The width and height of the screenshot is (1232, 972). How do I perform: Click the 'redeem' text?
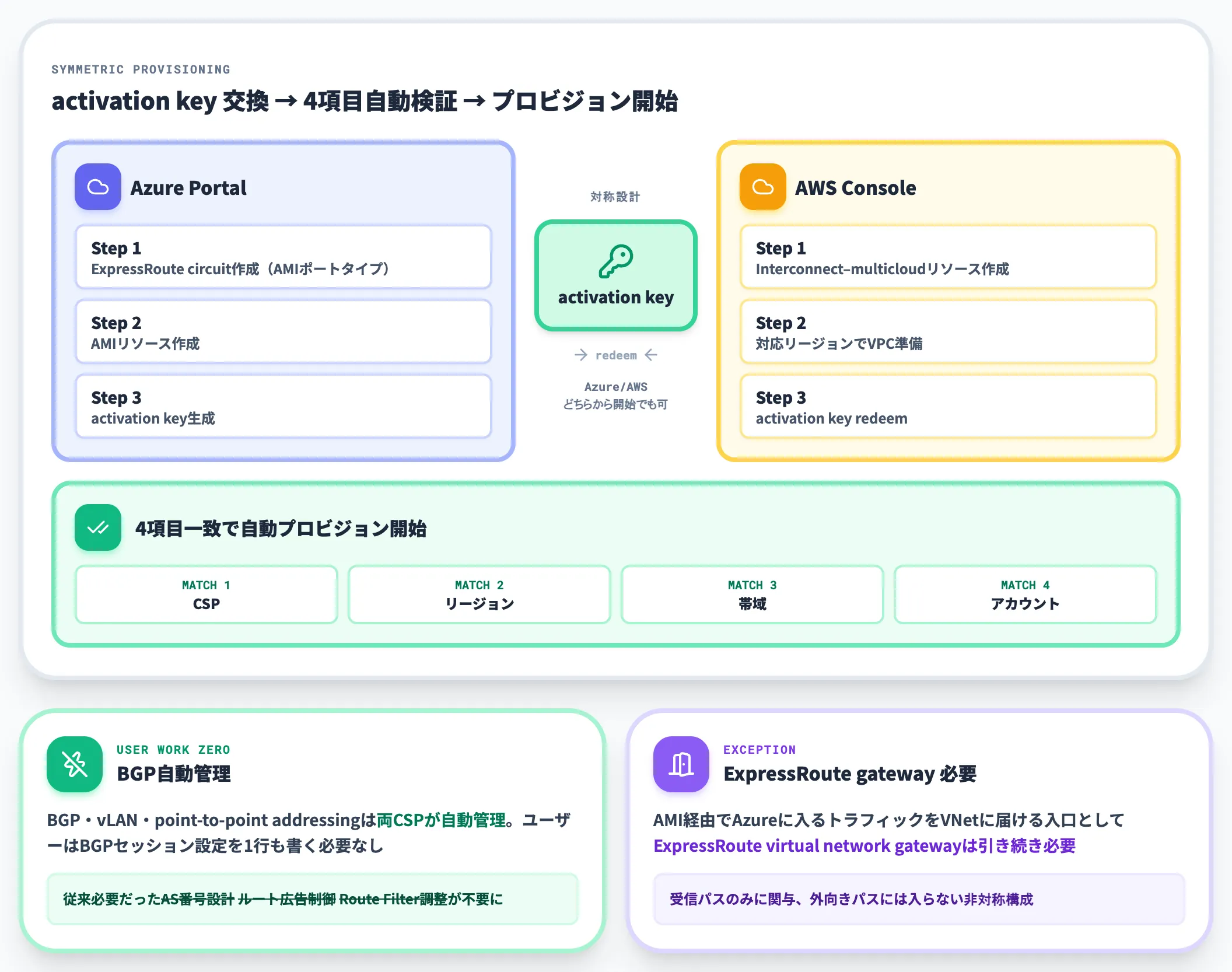(616, 355)
